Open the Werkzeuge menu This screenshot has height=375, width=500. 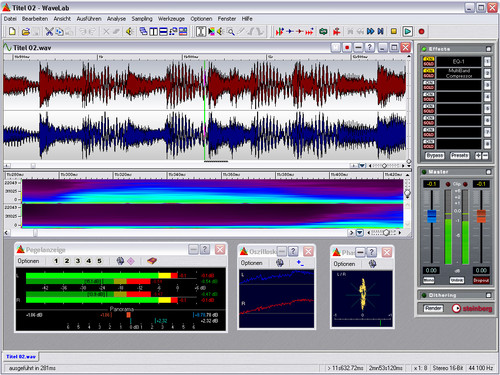[x=171, y=19]
